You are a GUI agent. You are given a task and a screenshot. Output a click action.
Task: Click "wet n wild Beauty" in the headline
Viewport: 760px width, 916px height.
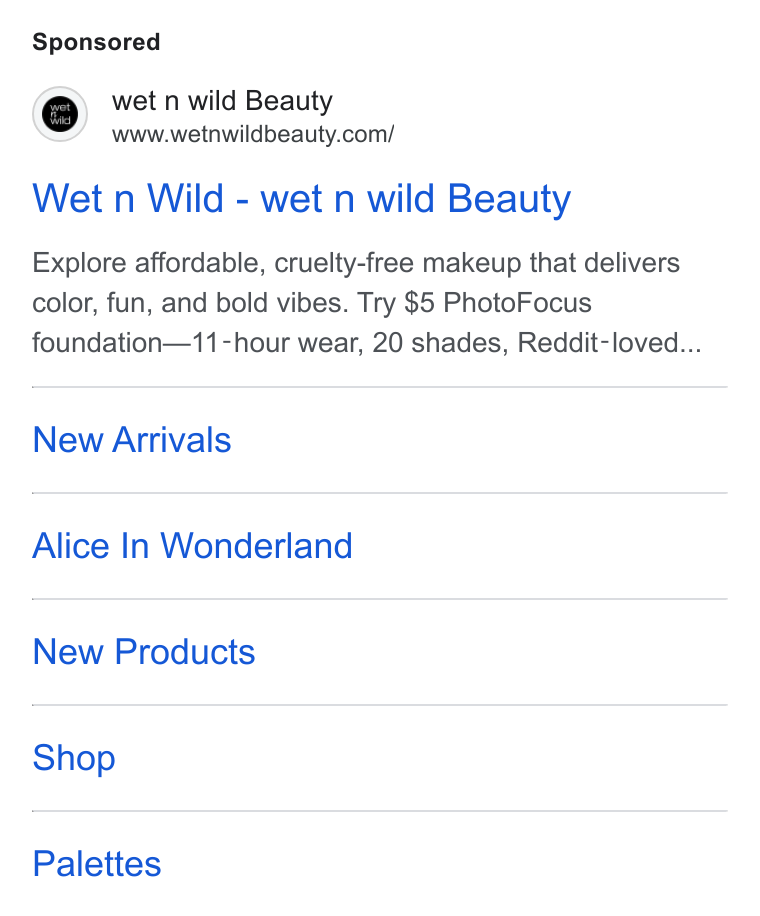(x=416, y=199)
